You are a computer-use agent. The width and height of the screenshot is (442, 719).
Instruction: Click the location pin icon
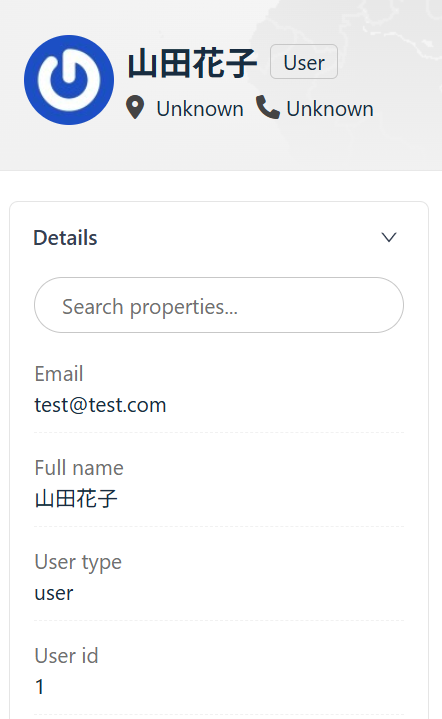[135, 108]
